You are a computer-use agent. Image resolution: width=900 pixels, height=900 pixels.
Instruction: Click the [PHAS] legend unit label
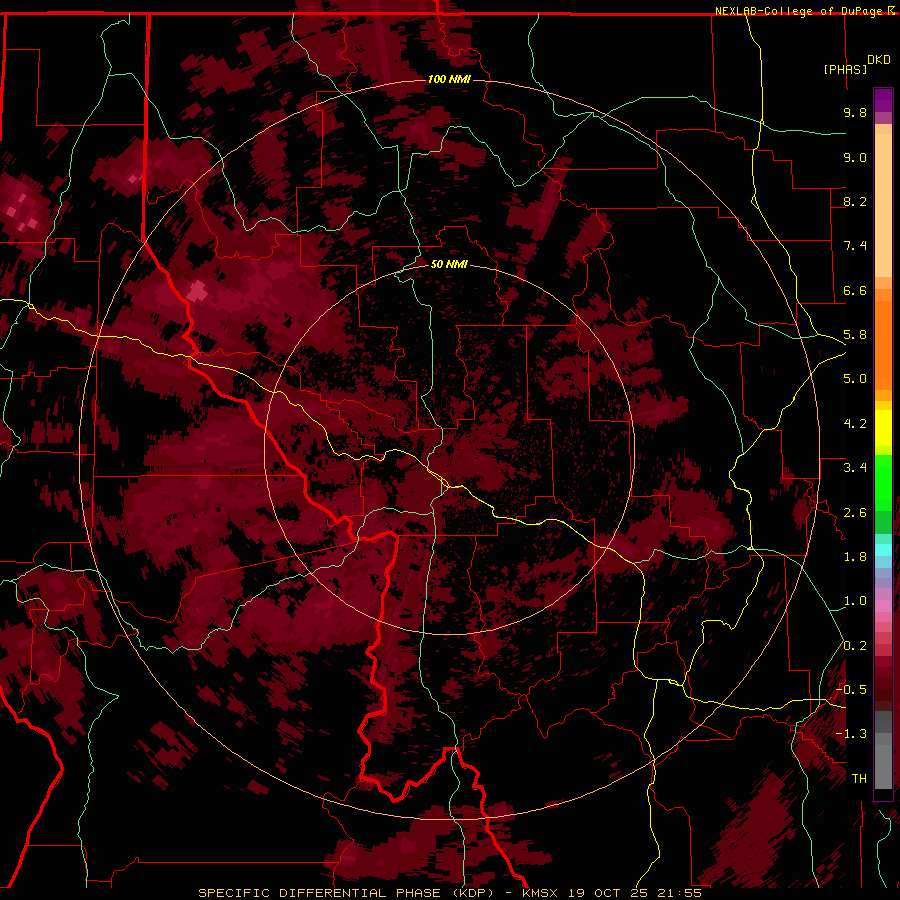point(845,69)
